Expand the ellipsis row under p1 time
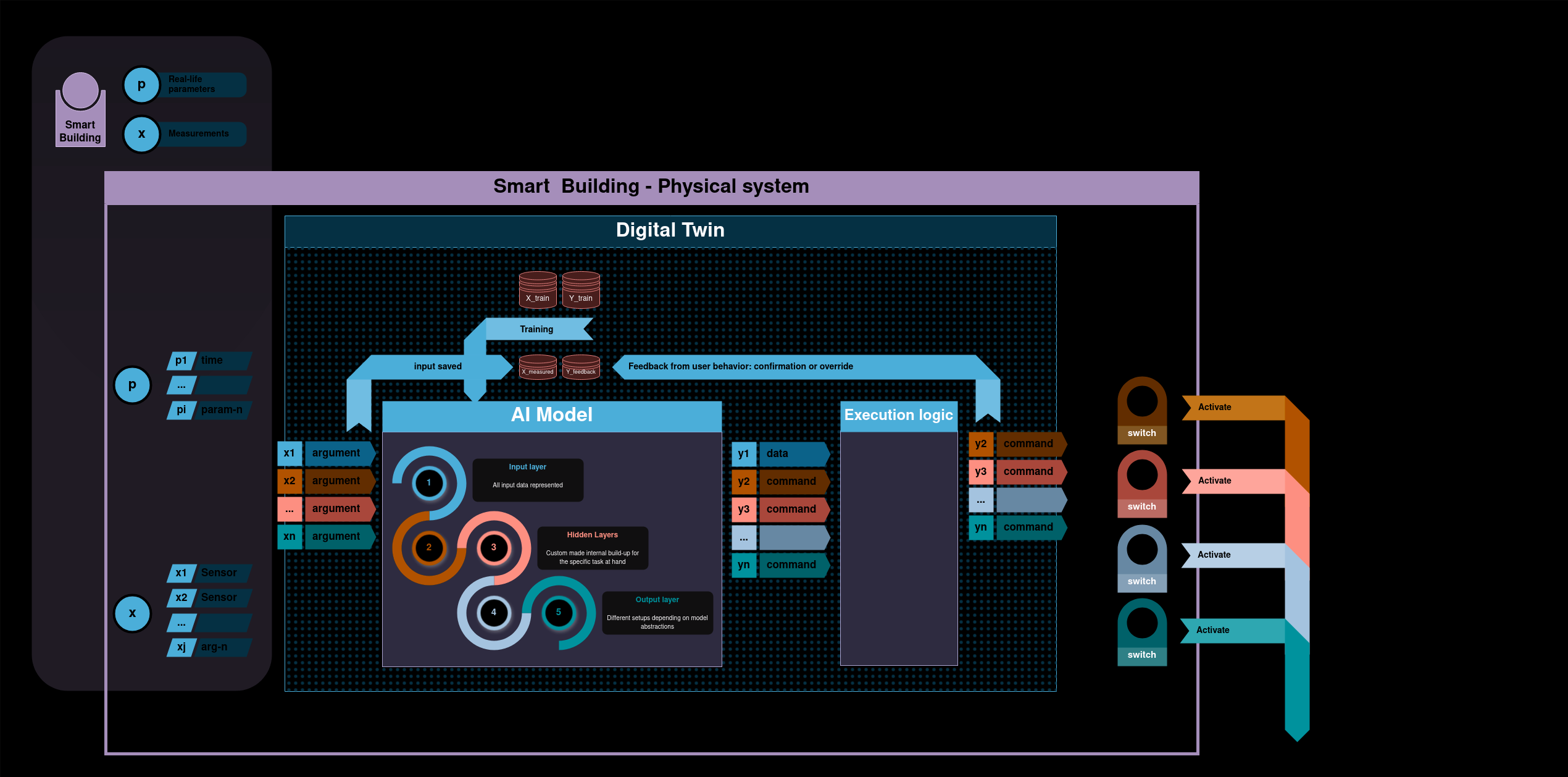The width and height of the screenshot is (1568, 777). [181, 385]
